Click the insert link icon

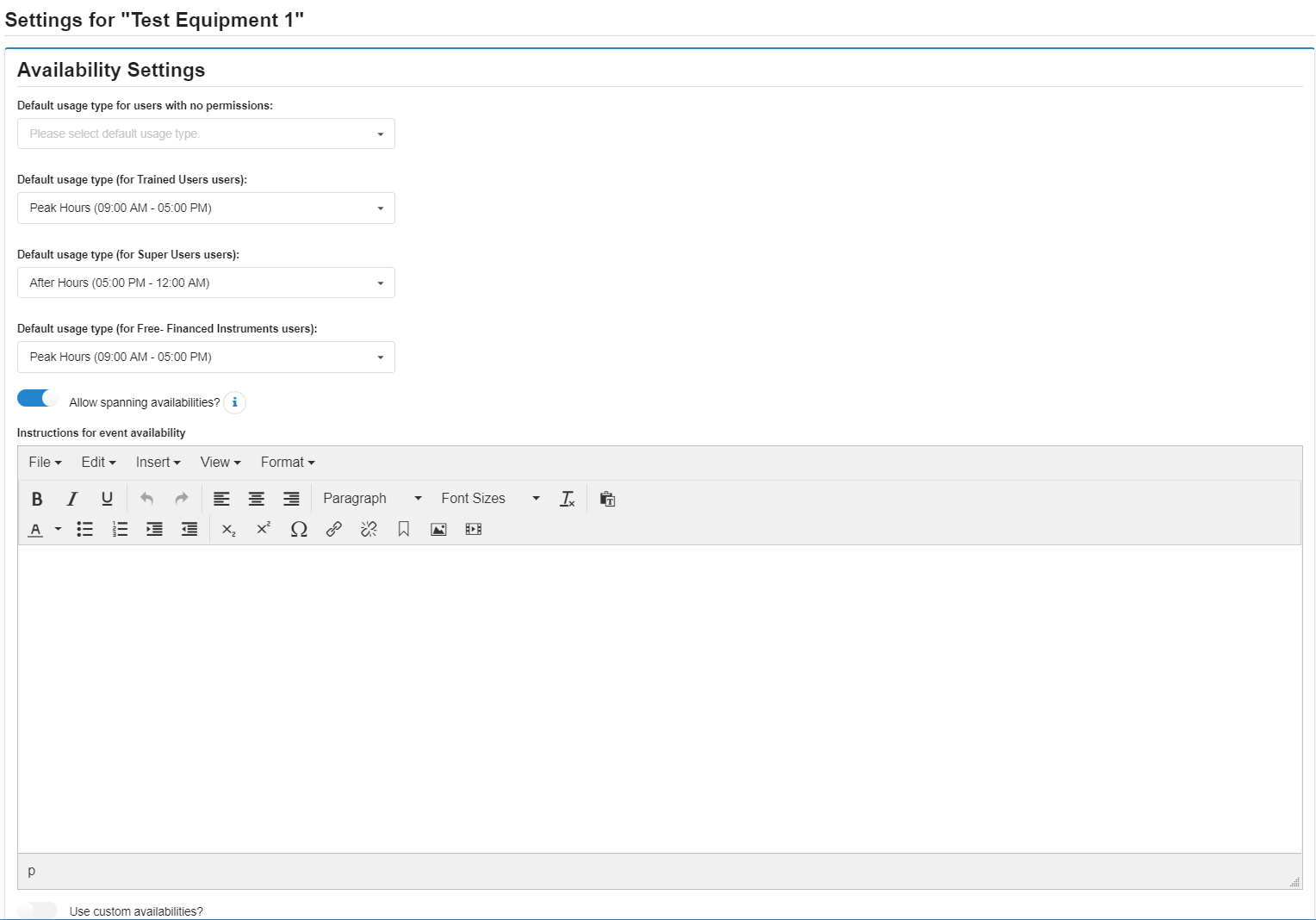334,529
